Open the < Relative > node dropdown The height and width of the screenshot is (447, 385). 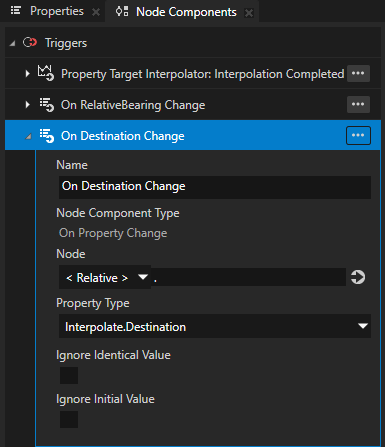click(x=105, y=277)
